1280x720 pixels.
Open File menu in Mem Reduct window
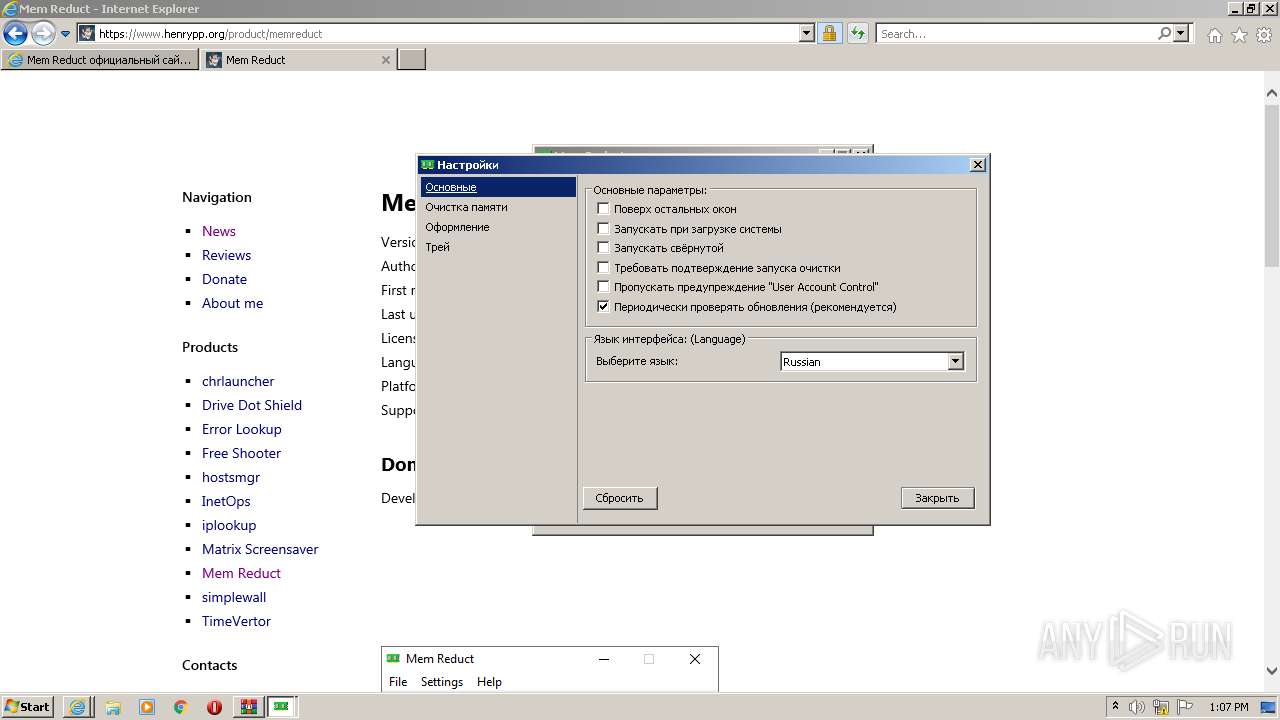pyautogui.click(x=398, y=682)
